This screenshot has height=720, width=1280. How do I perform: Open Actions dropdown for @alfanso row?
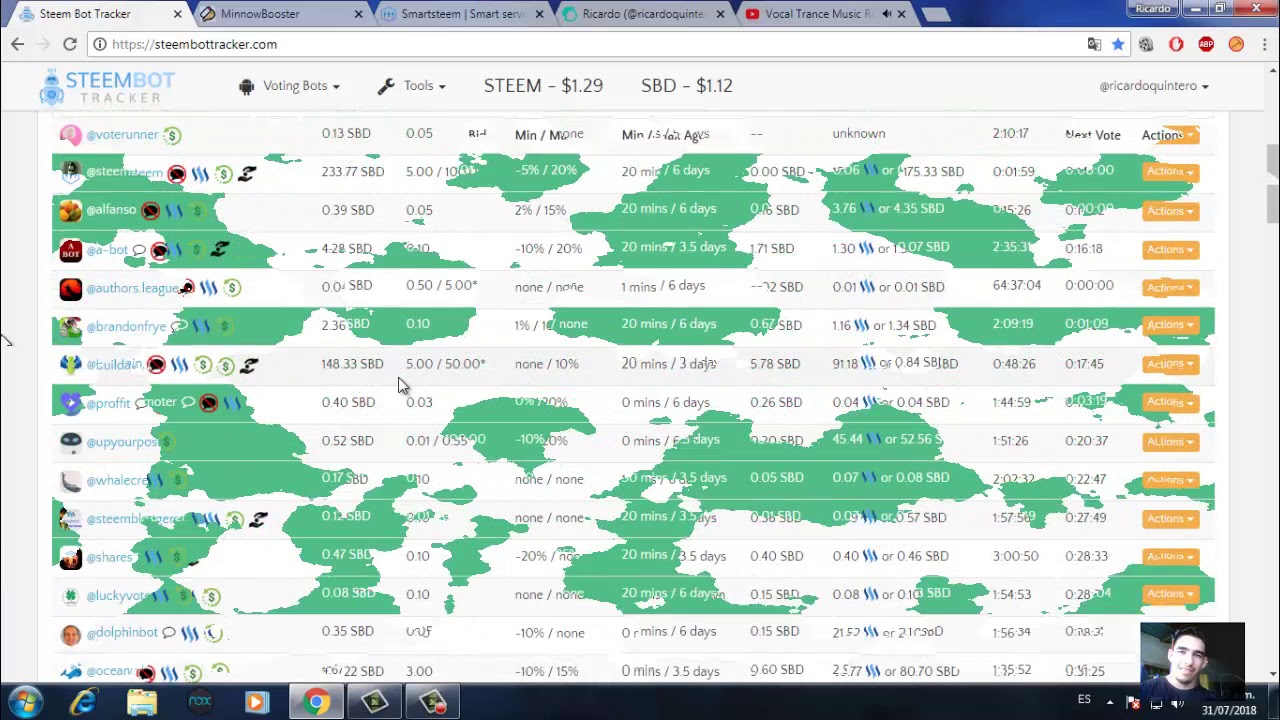(x=1170, y=210)
